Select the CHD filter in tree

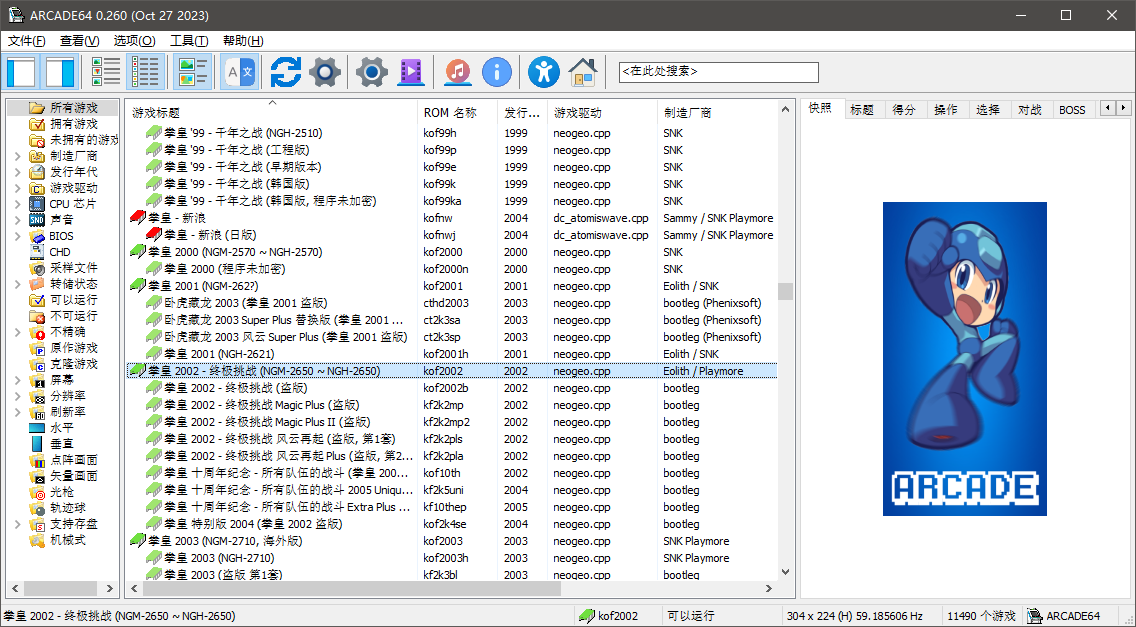(59, 252)
